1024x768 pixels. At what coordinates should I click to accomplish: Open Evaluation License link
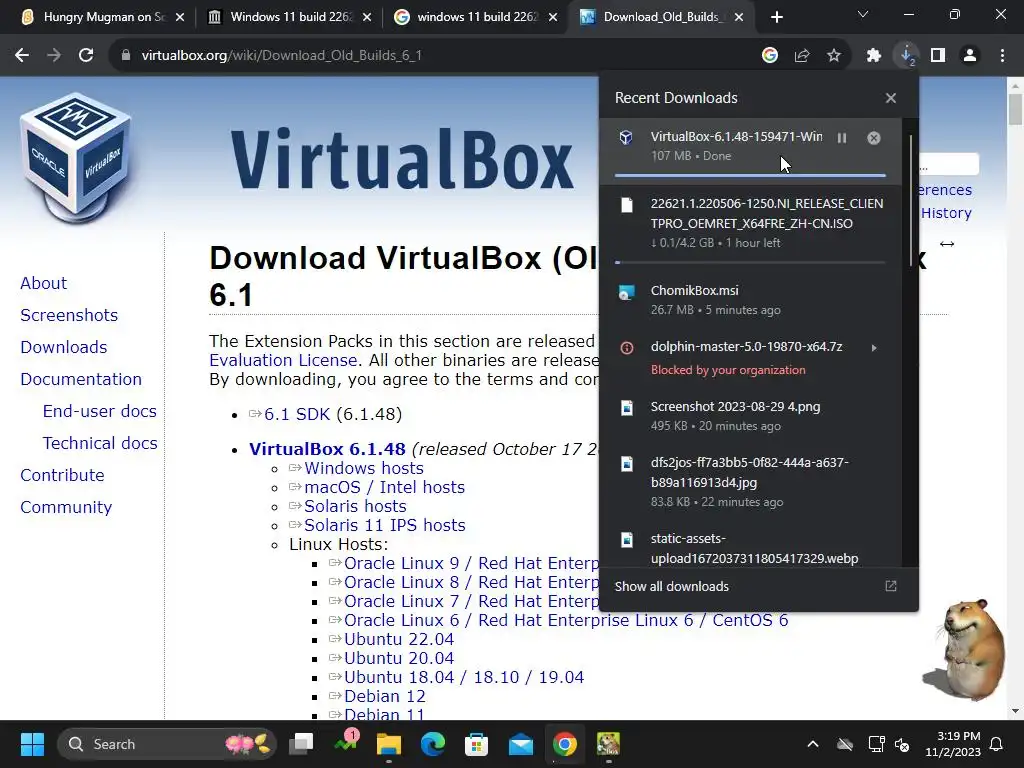[283, 360]
